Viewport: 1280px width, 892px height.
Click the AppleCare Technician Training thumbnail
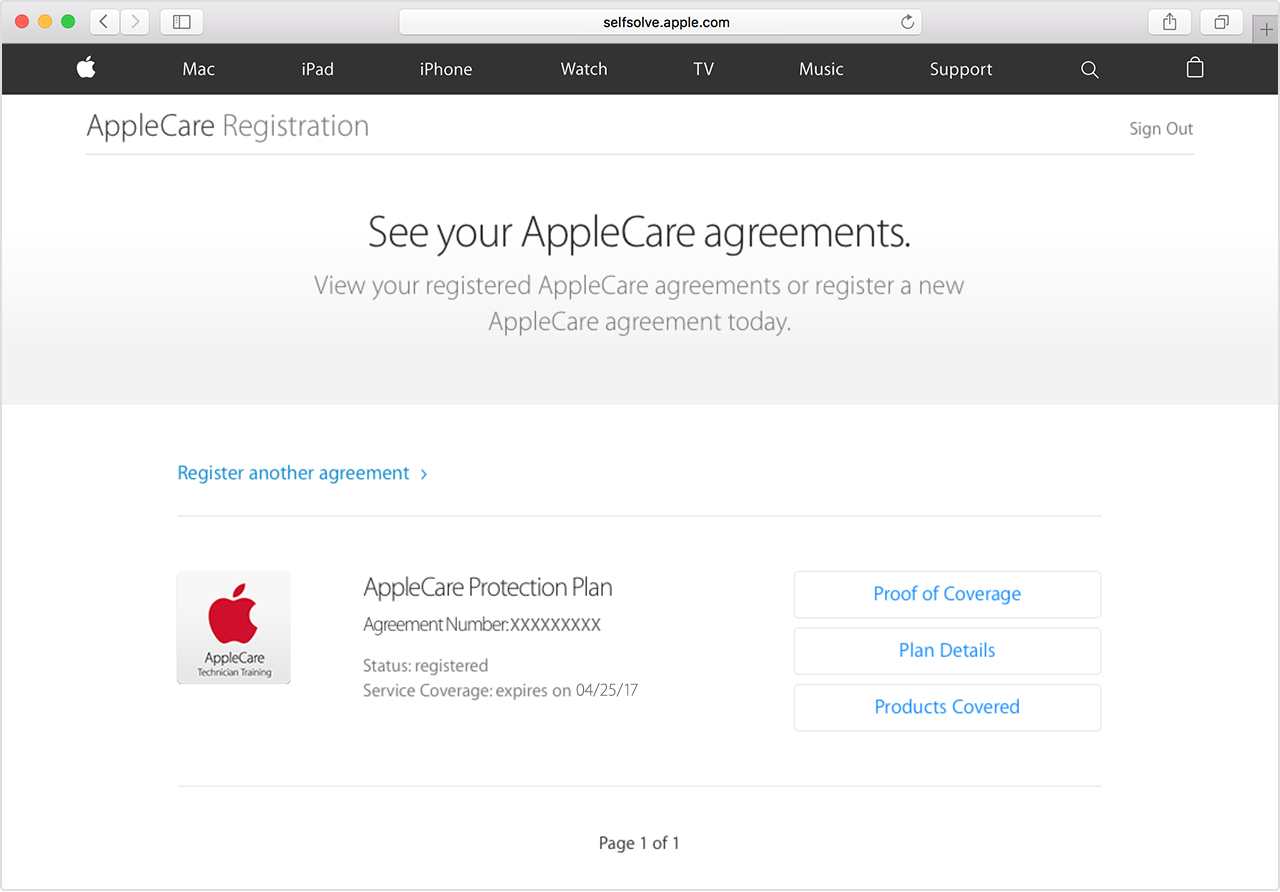(233, 627)
